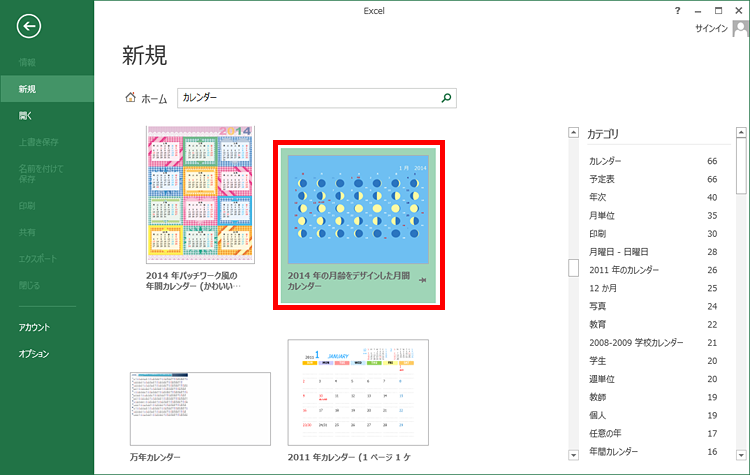Open 2011 年カレンダー template thumbnail
This screenshot has width=750, height=475.
coord(358,392)
